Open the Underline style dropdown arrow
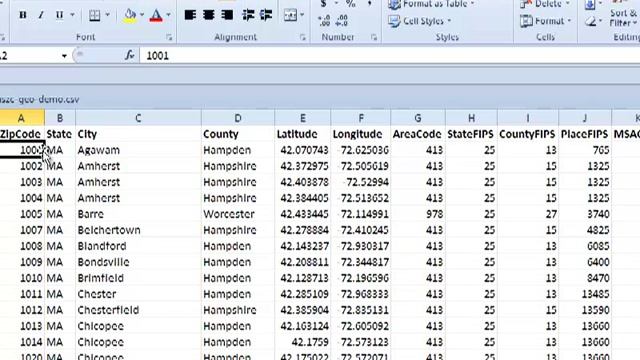 coord(72,16)
